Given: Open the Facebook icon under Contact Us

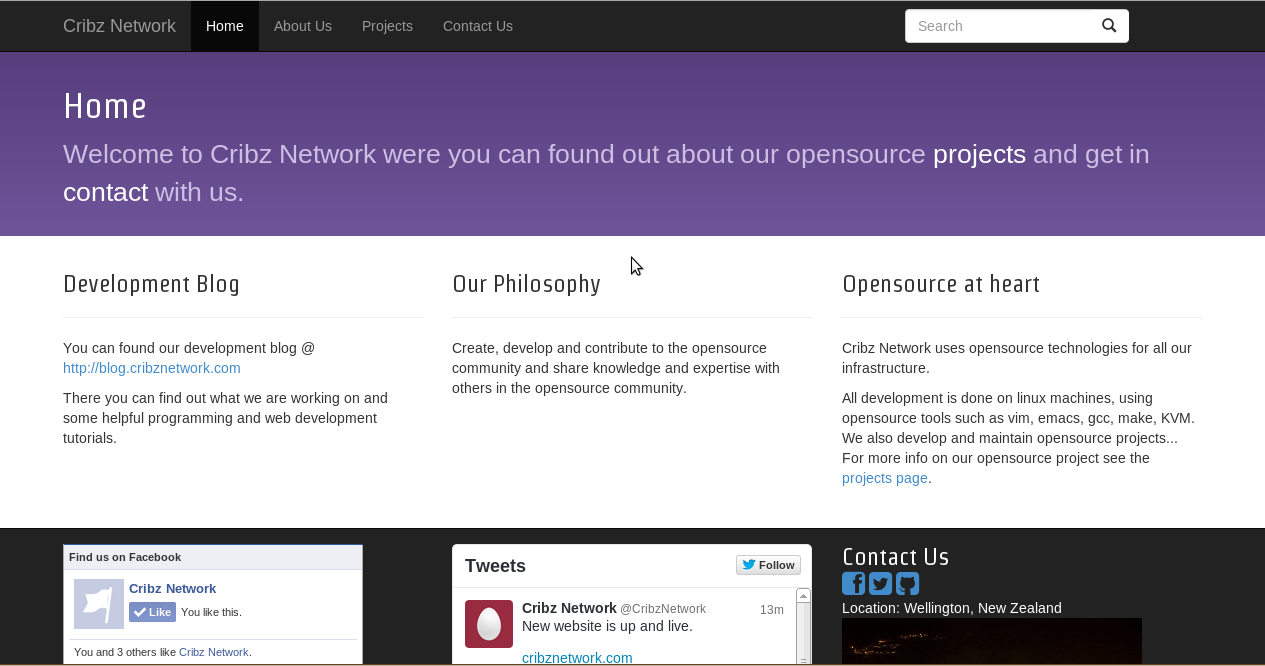Looking at the screenshot, I should tap(853, 584).
